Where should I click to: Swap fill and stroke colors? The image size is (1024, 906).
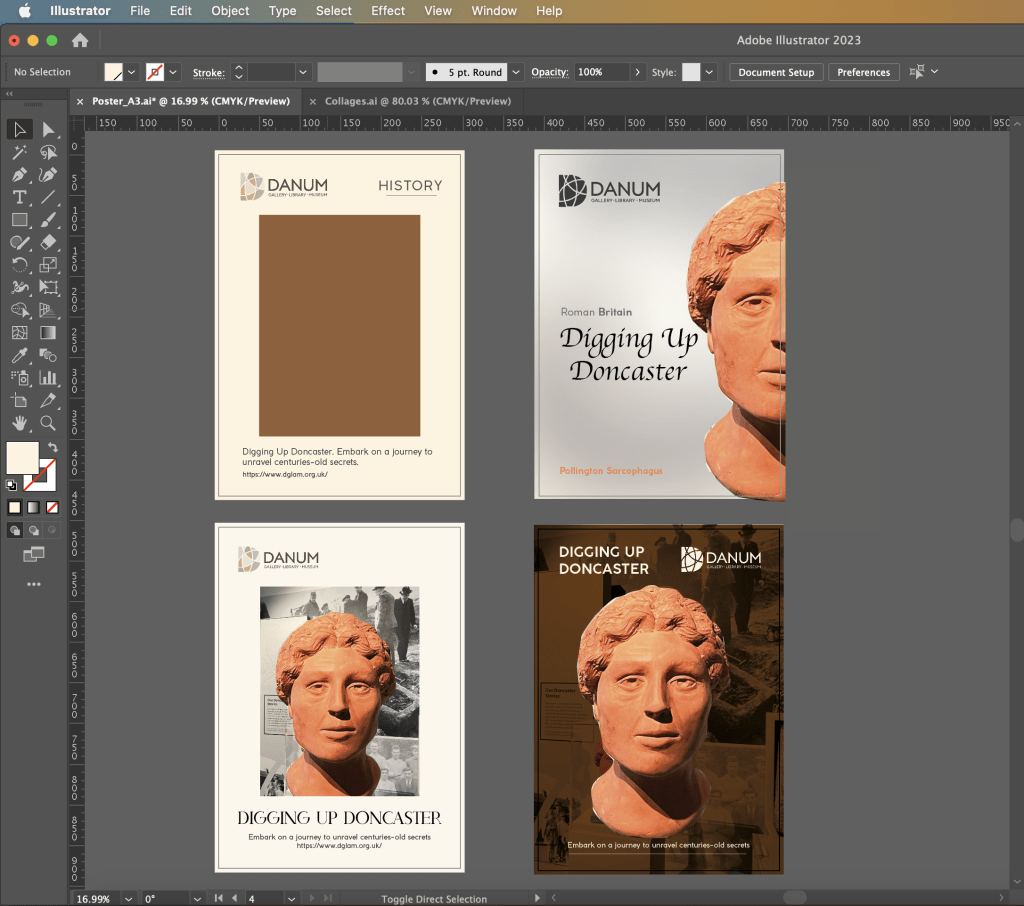(53, 446)
